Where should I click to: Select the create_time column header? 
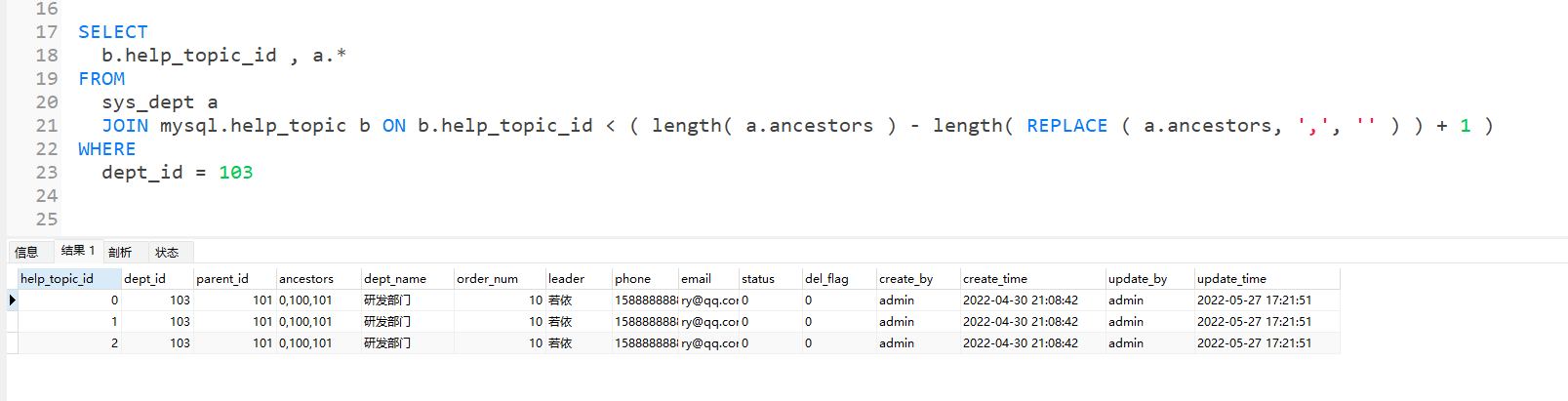click(x=995, y=279)
